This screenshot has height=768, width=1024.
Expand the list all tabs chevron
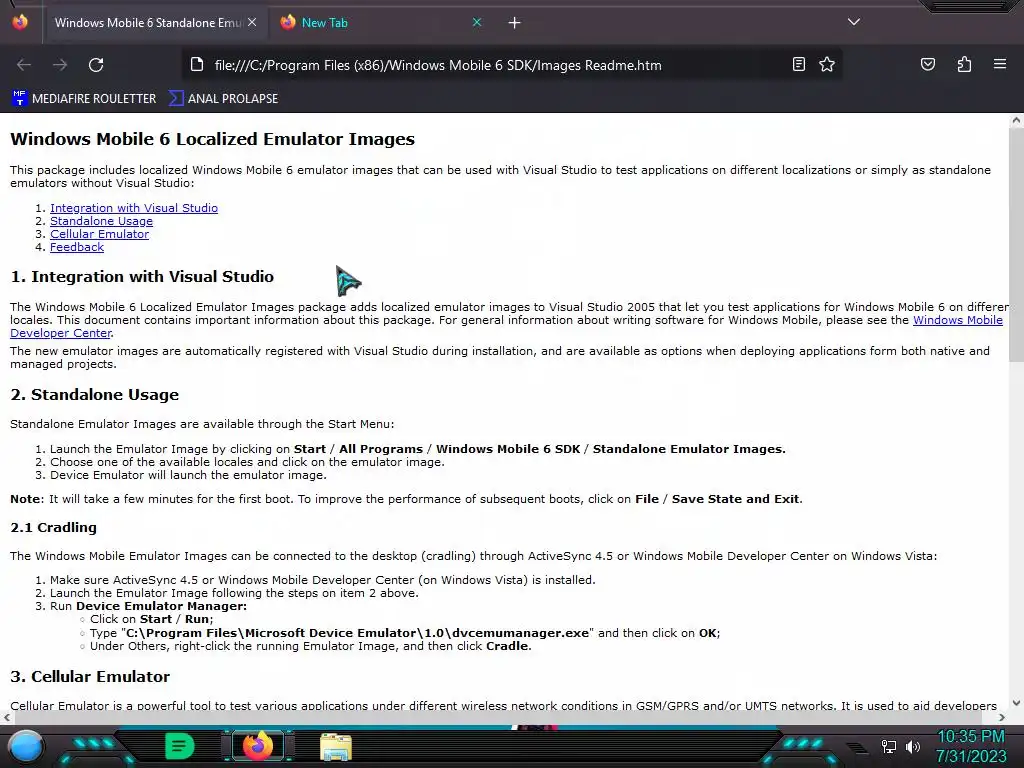[853, 22]
